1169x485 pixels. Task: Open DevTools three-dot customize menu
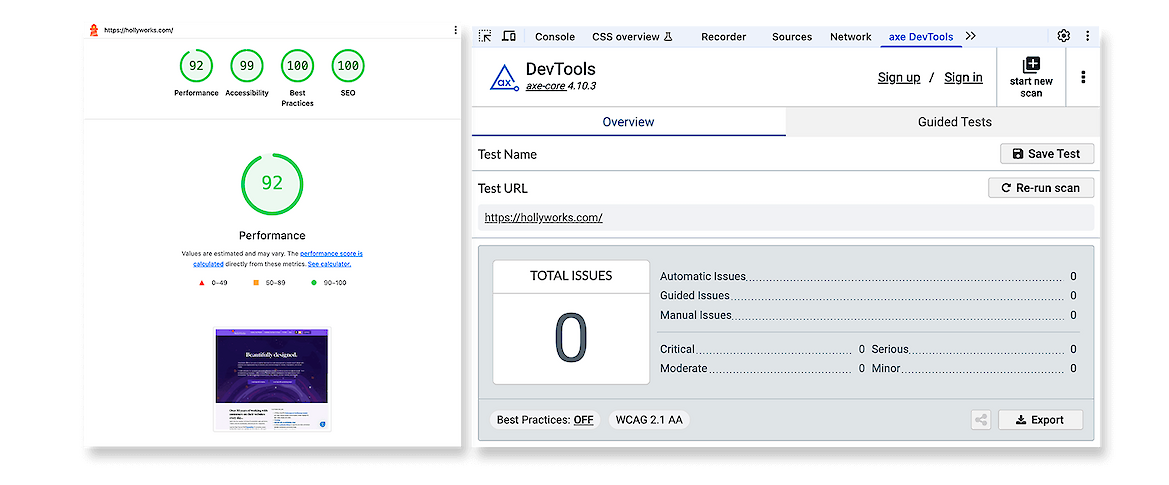[x=1087, y=36]
